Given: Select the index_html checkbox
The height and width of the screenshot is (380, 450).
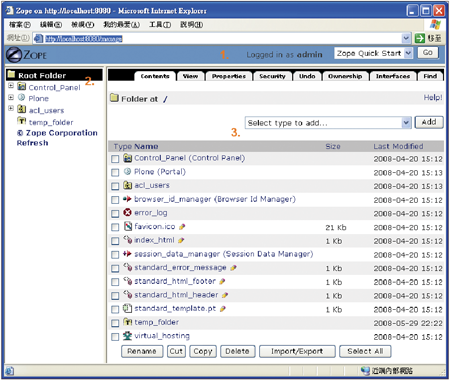Looking at the screenshot, I should [x=115, y=241].
